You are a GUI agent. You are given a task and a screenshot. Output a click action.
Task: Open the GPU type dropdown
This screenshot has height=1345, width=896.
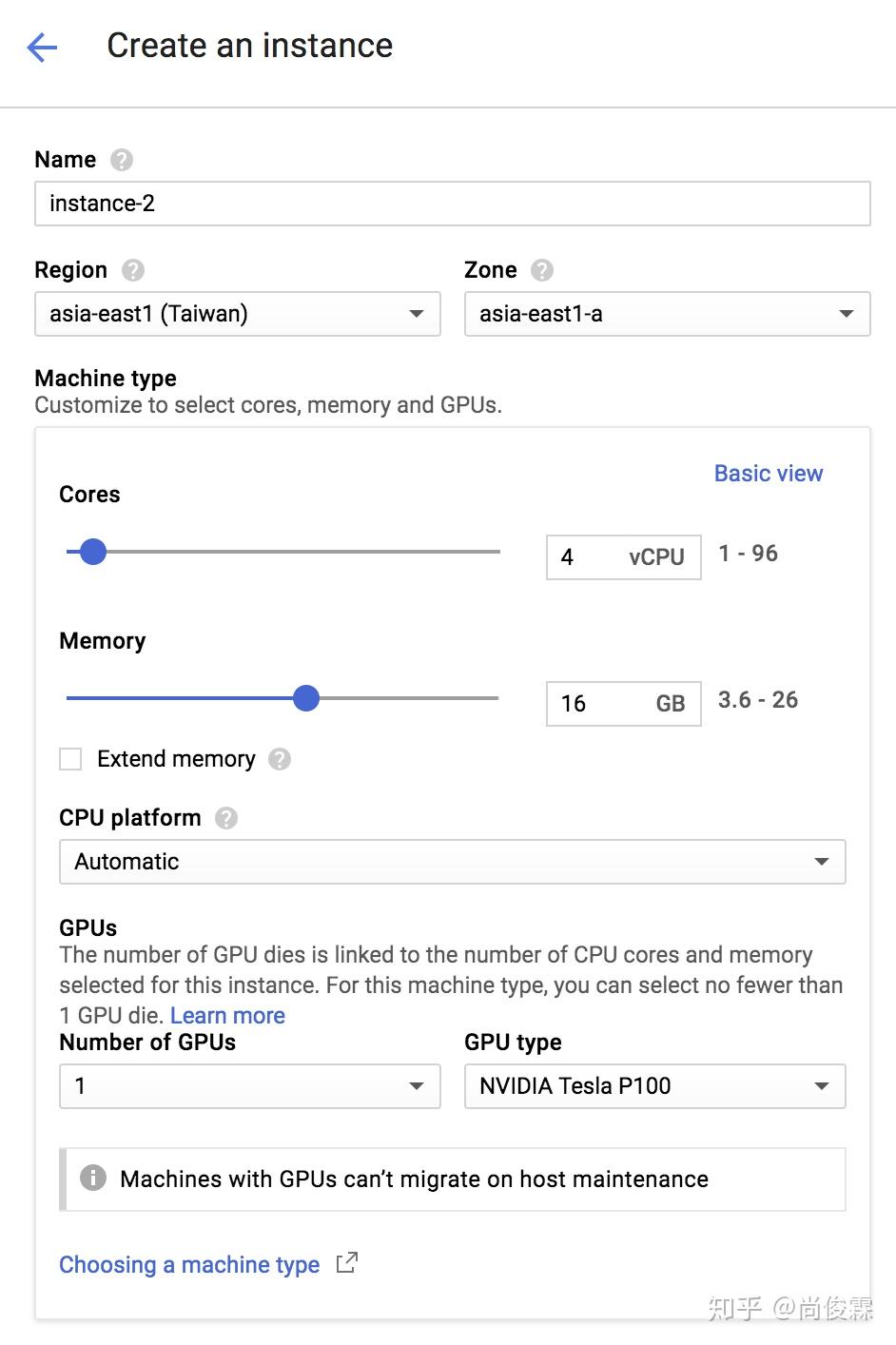pos(654,1086)
